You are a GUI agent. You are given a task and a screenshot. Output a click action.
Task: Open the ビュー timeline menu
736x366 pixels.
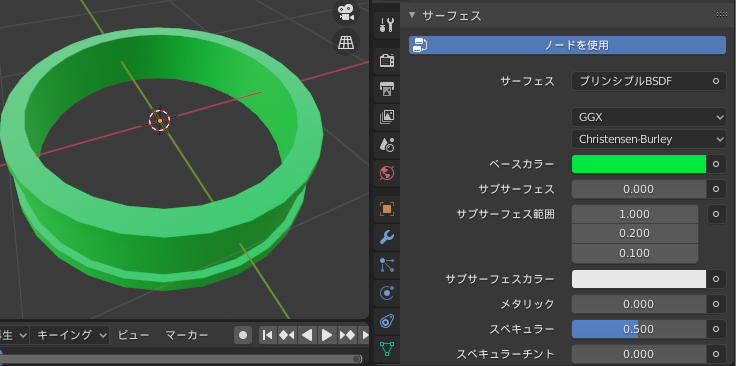[133, 335]
